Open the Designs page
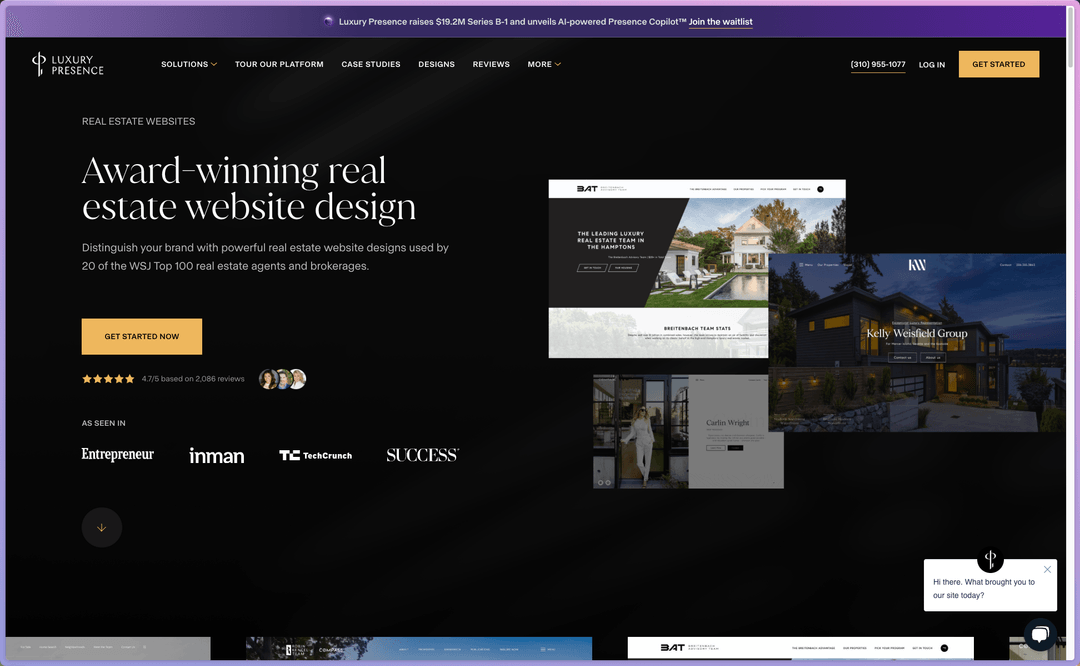The image size is (1080, 666). (436, 64)
